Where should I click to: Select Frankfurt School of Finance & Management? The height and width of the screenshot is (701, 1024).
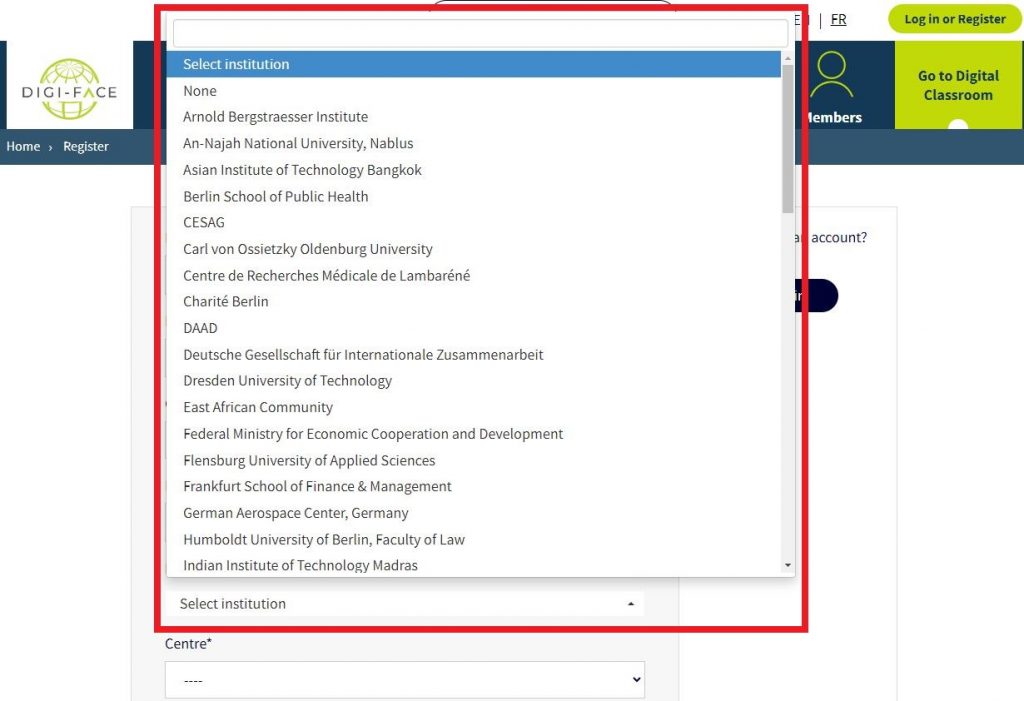(473, 486)
